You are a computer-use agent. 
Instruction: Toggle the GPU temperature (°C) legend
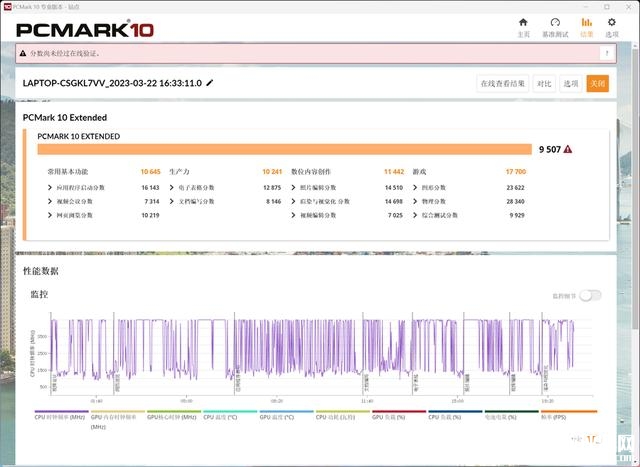[x=287, y=416]
